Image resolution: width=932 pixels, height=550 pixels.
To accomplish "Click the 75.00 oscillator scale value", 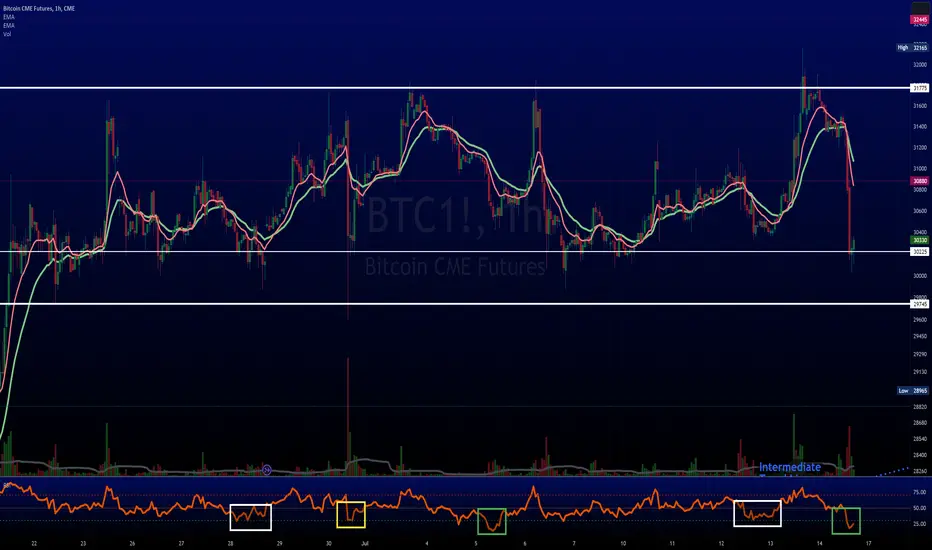I will click(x=920, y=492).
